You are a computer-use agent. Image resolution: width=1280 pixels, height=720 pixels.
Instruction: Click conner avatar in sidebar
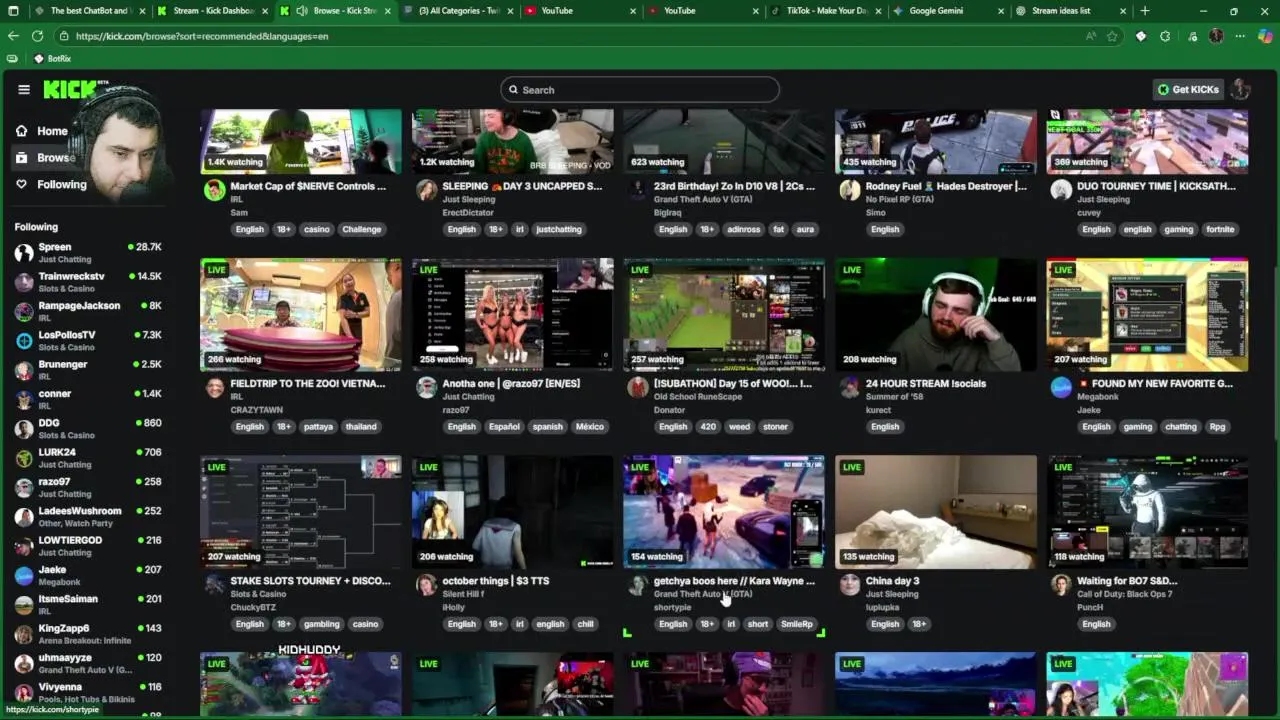click(24, 399)
